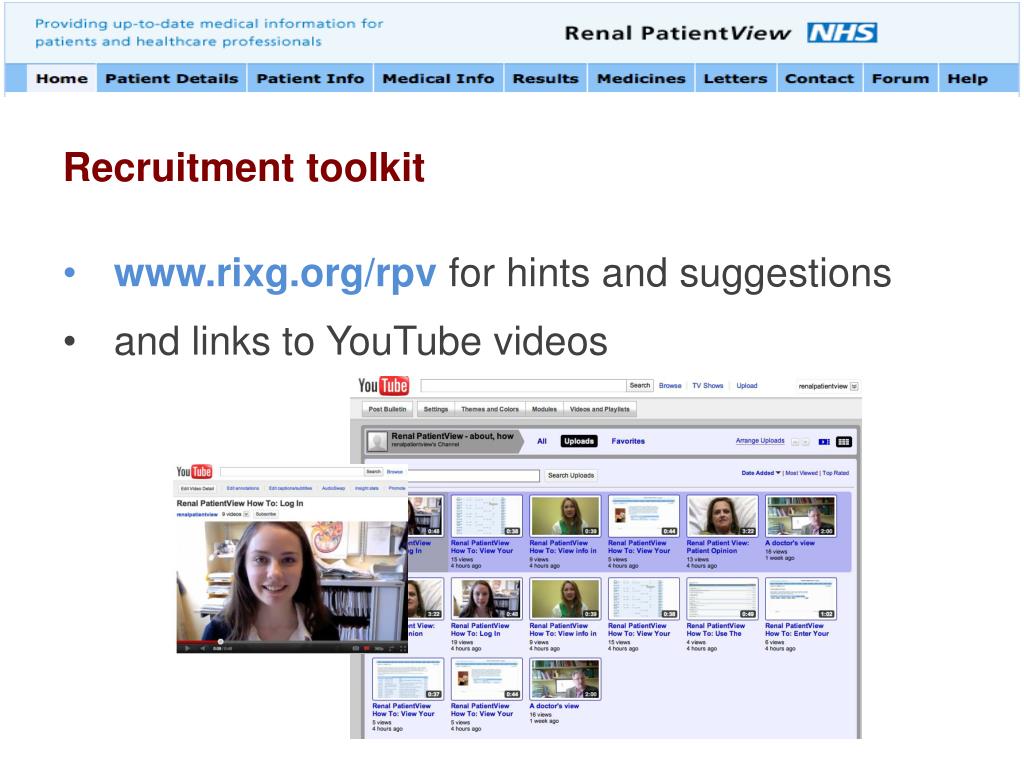Click Search button on YouTube channel page
Screen dimensions: 1024x768
pyautogui.click(x=639, y=385)
